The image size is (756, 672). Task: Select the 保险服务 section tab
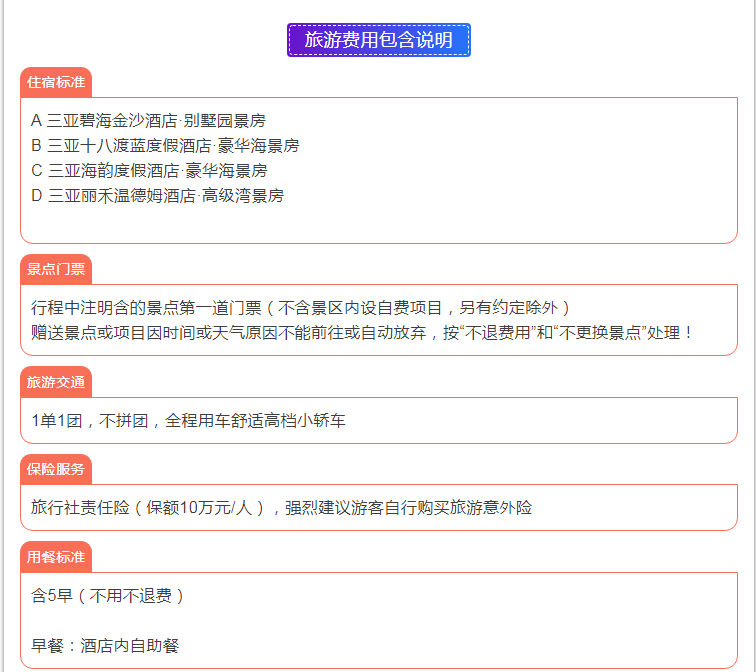56,468
